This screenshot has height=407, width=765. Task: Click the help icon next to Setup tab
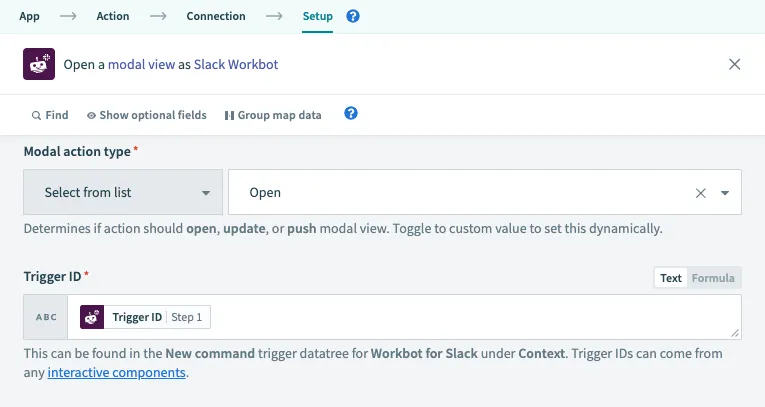click(353, 17)
